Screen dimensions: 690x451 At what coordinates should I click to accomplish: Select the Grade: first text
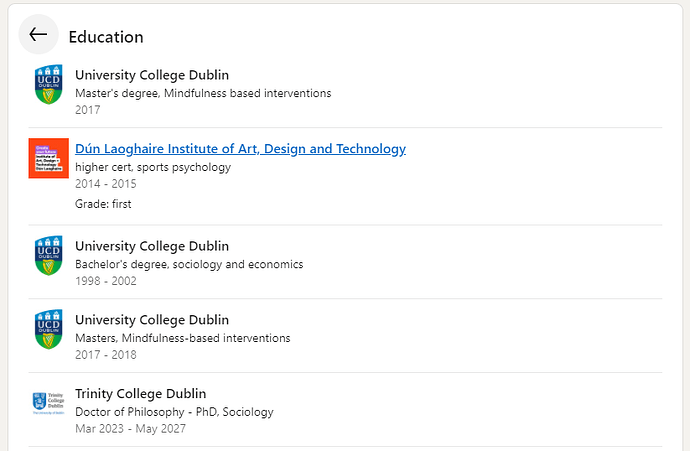click(x=103, y=204)
